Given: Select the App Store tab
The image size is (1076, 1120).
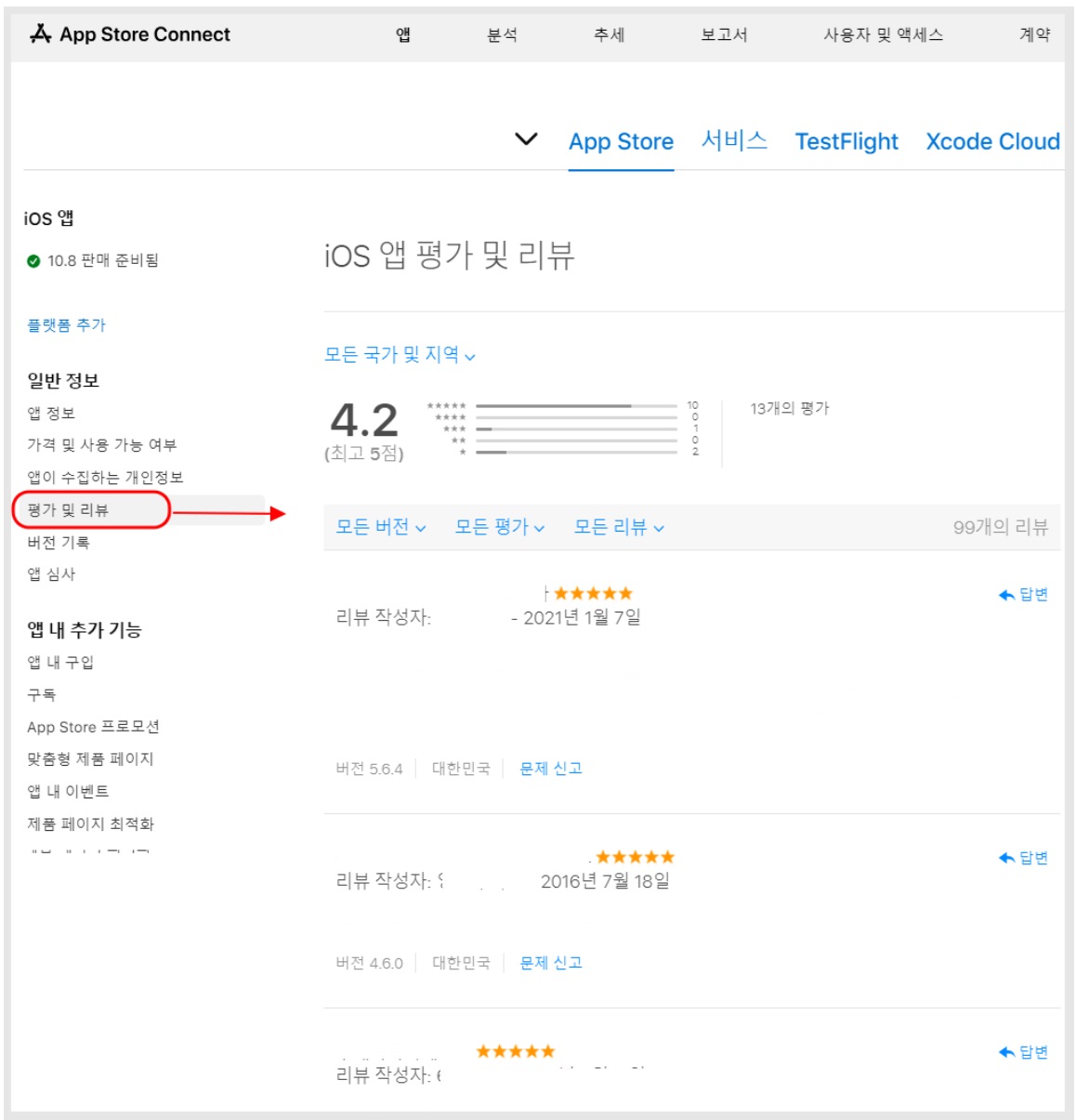Looking at the screenshot, I should (x=621, y=141).
